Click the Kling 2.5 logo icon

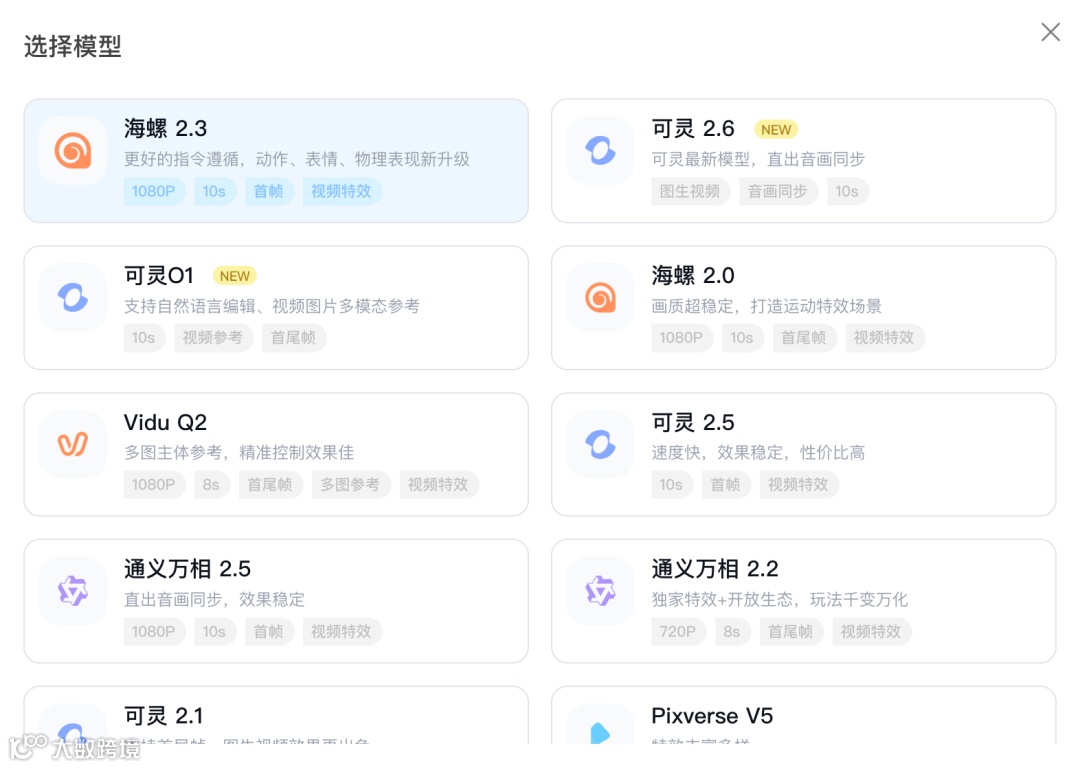601,444
